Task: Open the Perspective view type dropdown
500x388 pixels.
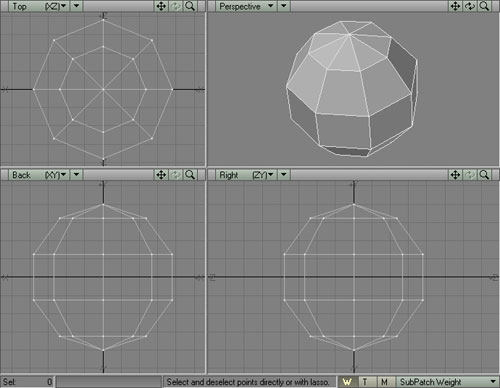Action: click(x=246, y=6)
